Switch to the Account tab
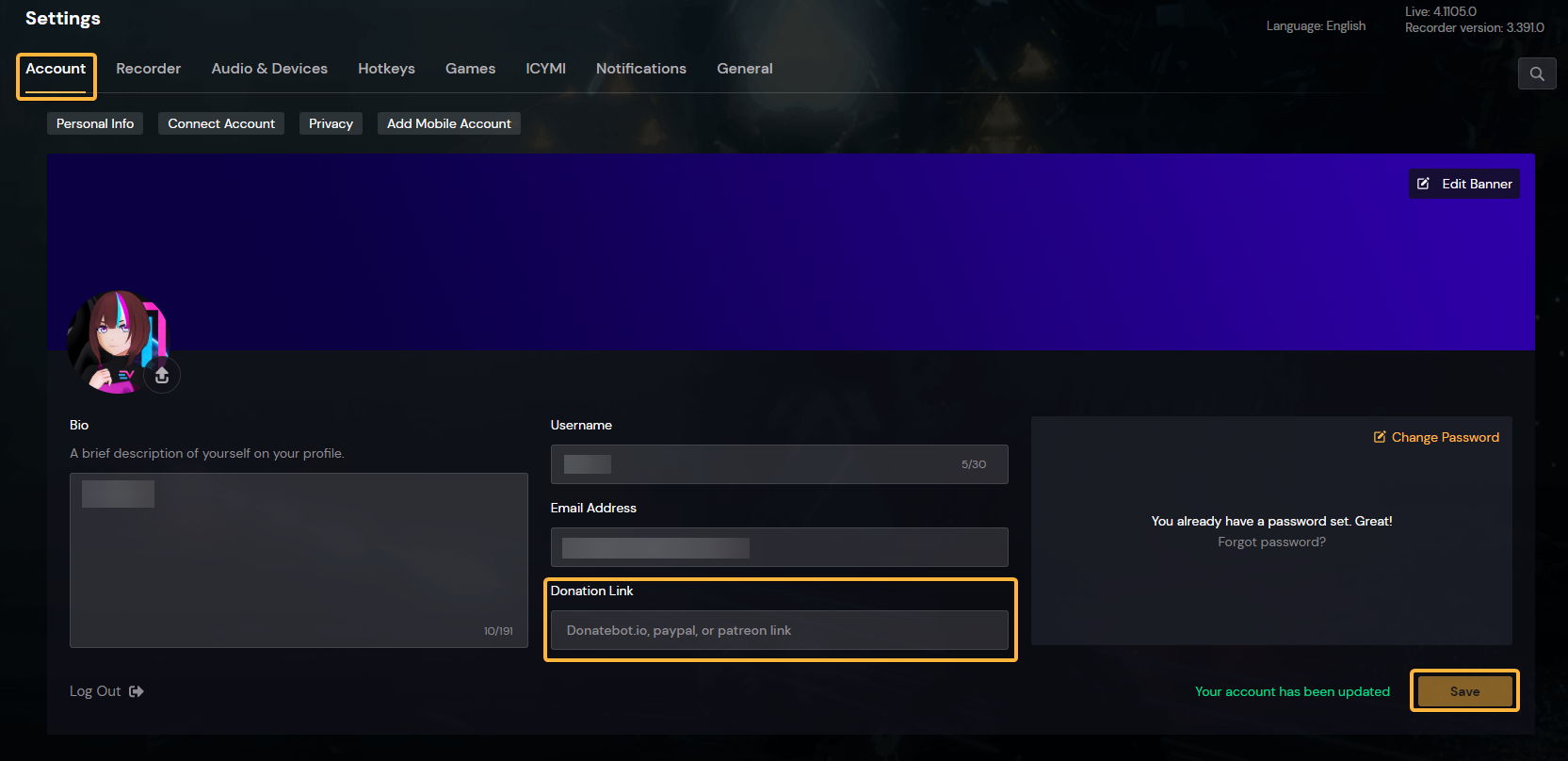This screenshot has width=1568, height=761. click(x=56, y=69)
